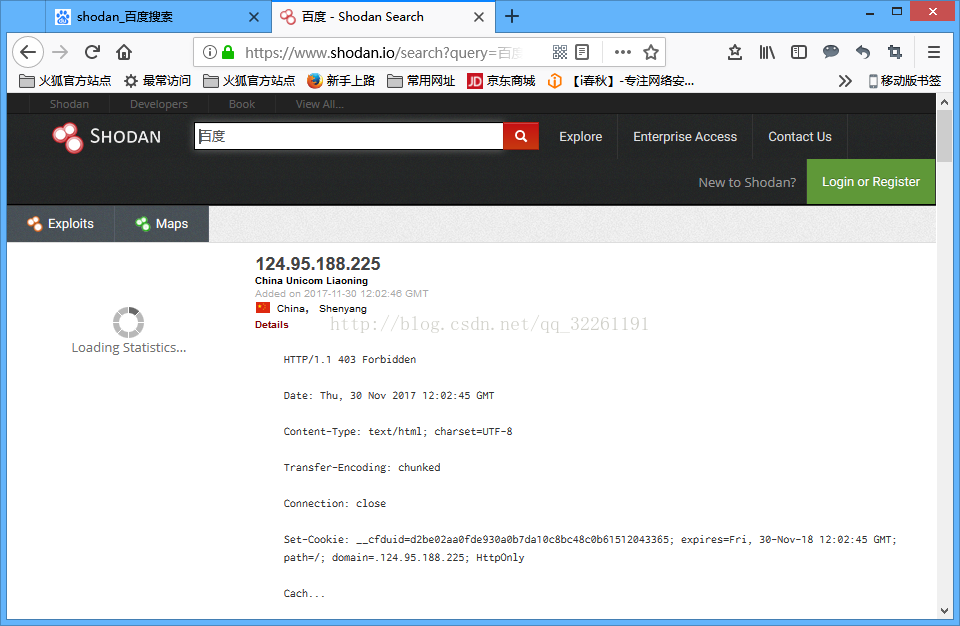Open the Book top menu item
Screen dimensions: 960x626
coord(242,104)
